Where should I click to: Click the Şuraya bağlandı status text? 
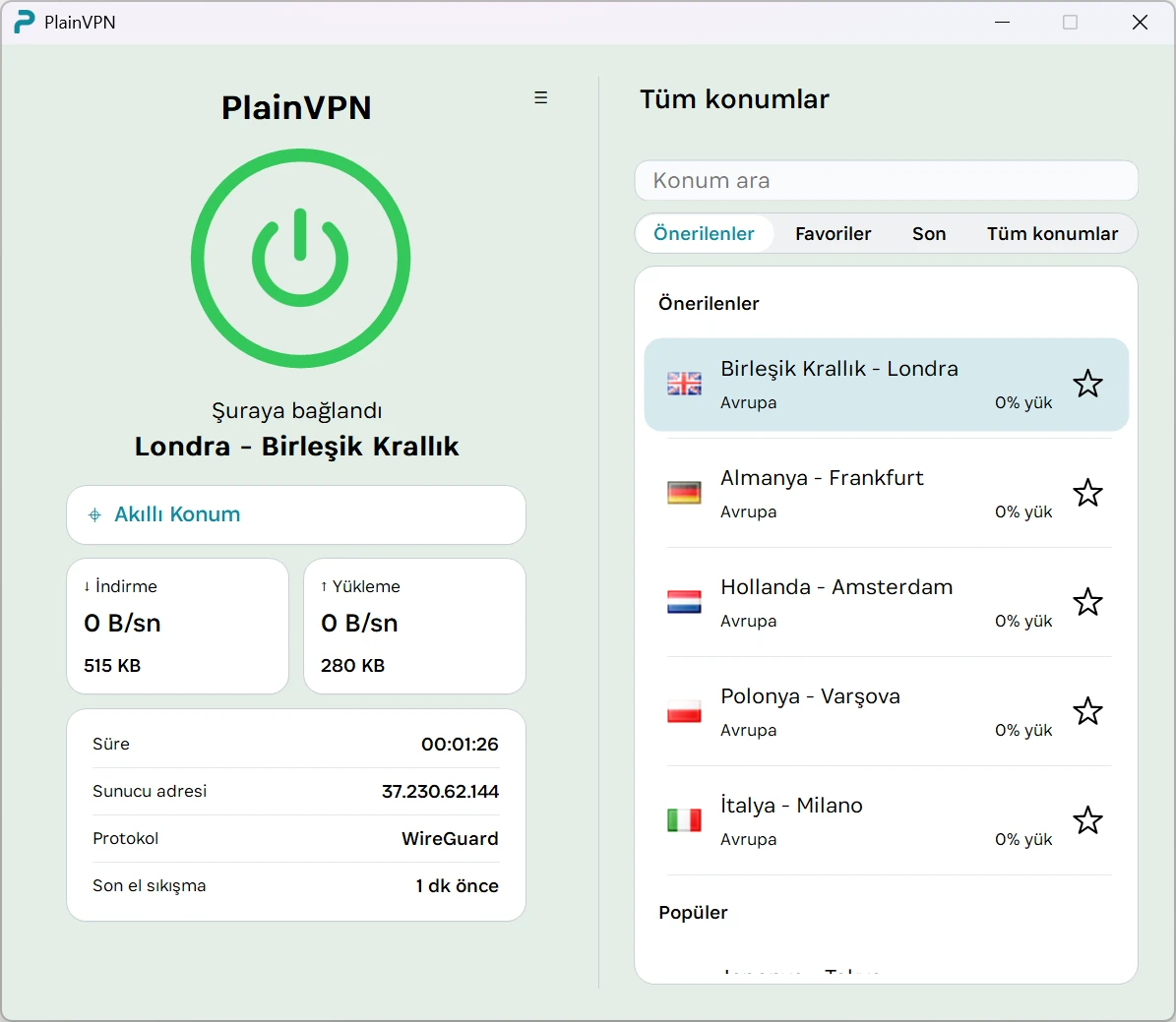(297, 411)
